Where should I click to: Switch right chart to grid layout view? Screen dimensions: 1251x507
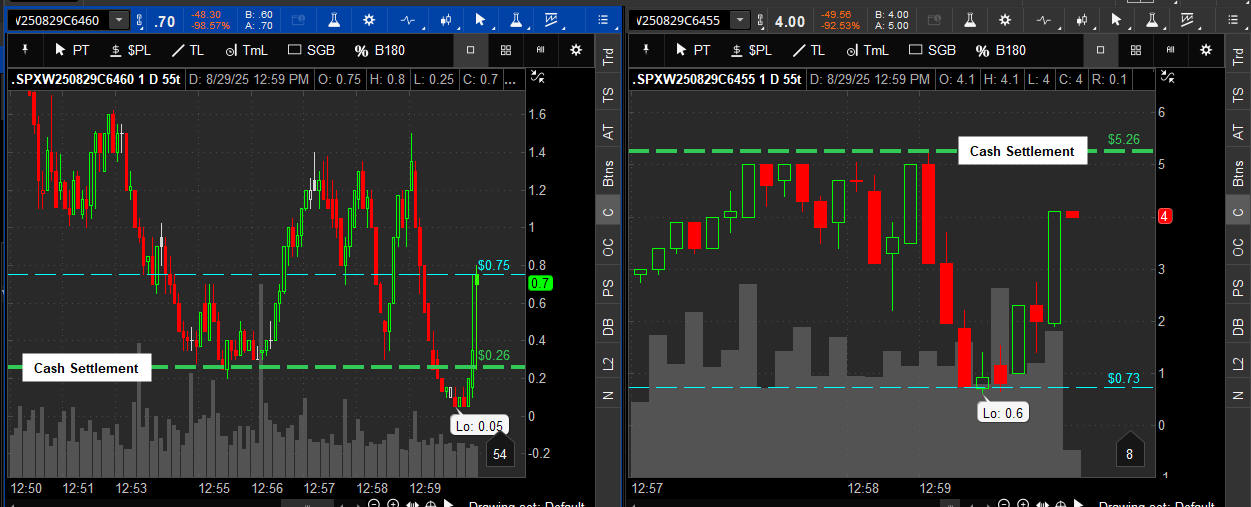[x=1135, y=50]
